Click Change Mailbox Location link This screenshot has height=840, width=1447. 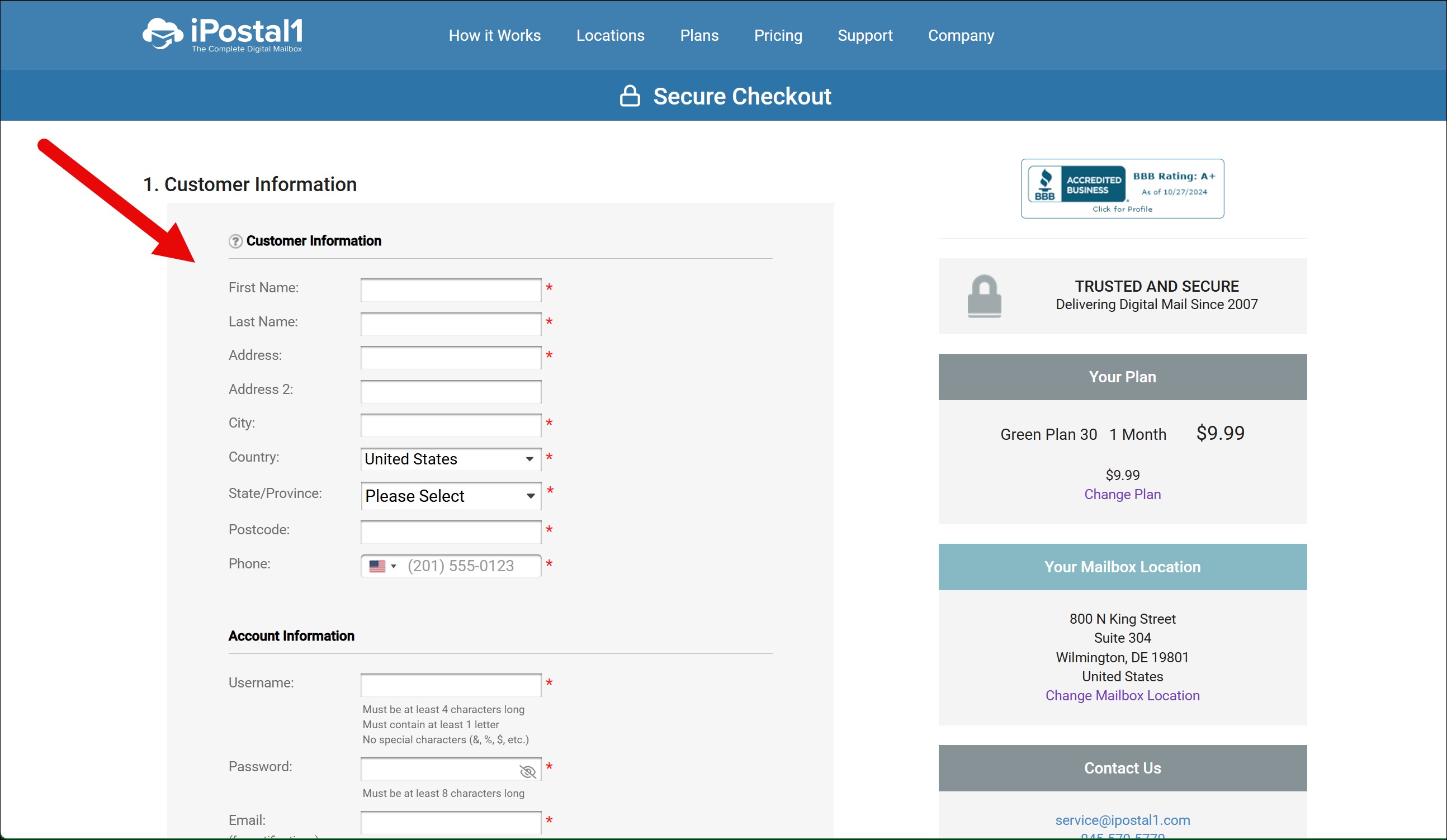(x=1122, y=695)
